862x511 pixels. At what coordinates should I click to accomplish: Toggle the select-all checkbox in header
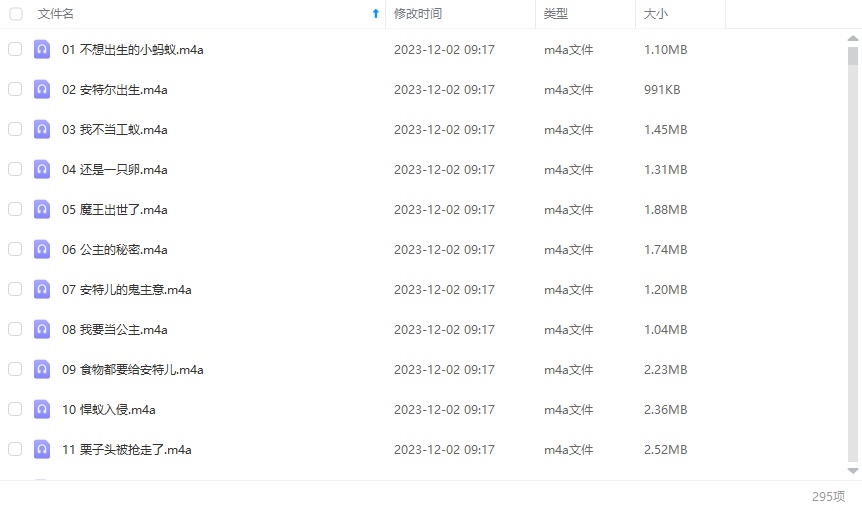tap(15, 14)
